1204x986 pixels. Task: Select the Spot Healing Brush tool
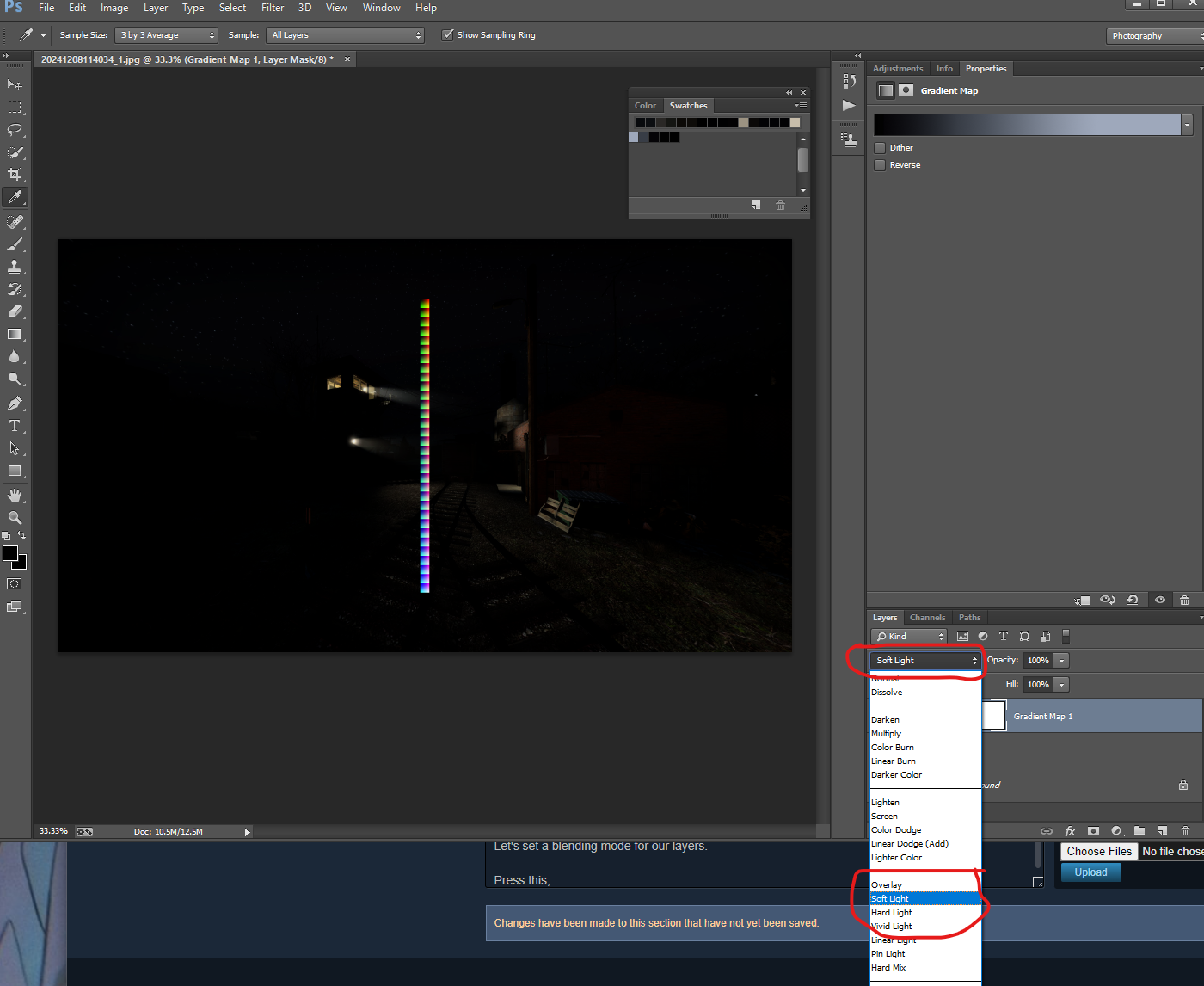point(15,222)
